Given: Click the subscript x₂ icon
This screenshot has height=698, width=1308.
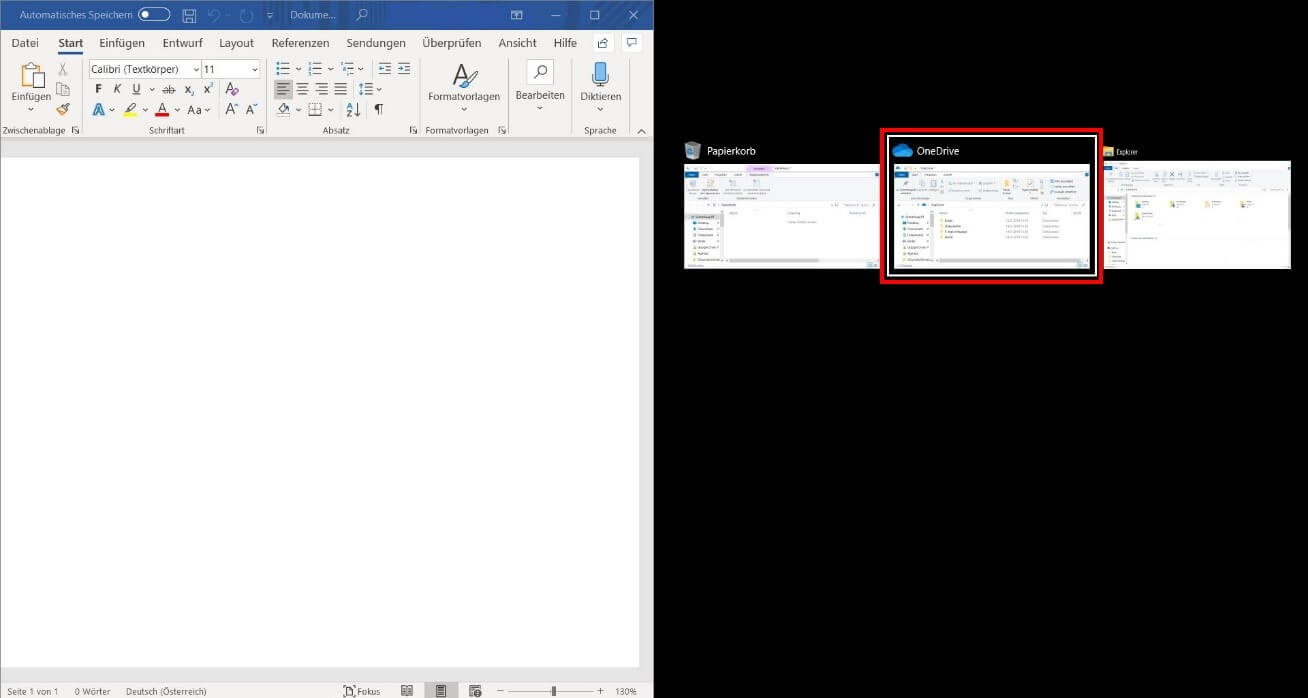Looking at the screenshot, I should coord(189,90).
